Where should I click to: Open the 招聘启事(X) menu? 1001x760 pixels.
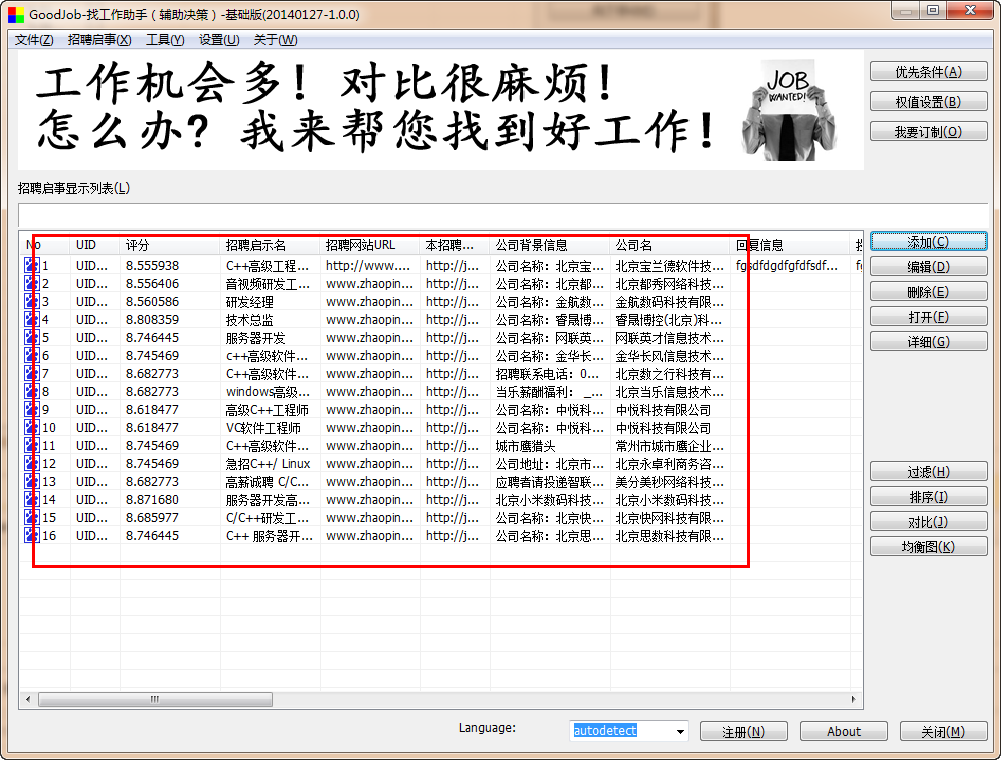pos(100,40)
